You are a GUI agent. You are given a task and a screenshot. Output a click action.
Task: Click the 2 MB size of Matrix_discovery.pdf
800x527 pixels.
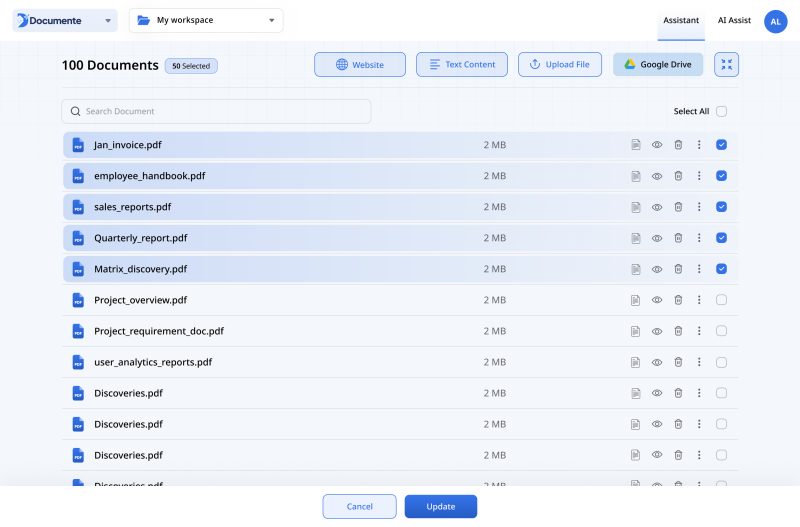coord(495,269)
